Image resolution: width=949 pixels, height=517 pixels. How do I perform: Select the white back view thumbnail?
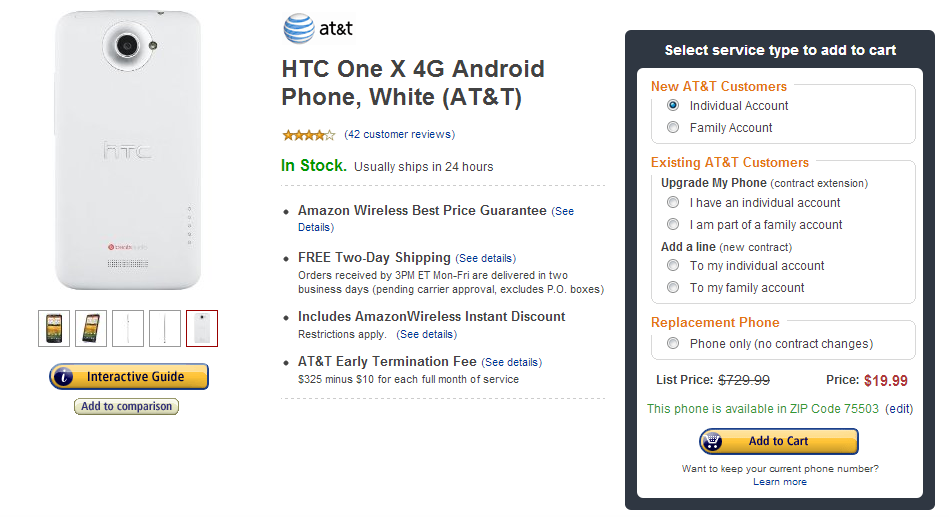coord(202,328)
